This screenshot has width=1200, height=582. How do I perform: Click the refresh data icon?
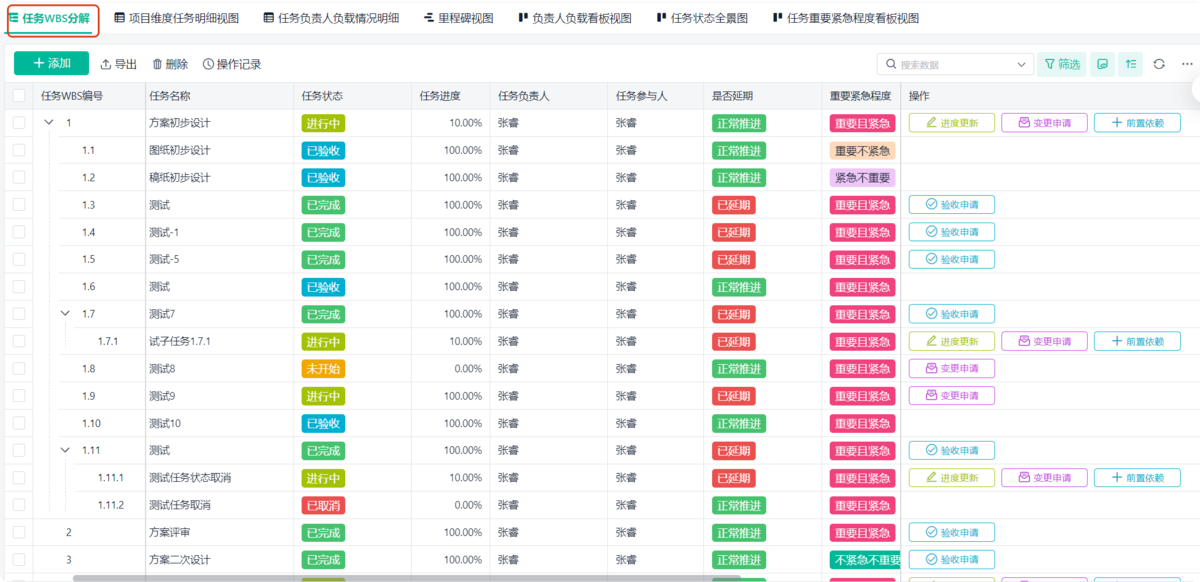tap(1159, 64)
